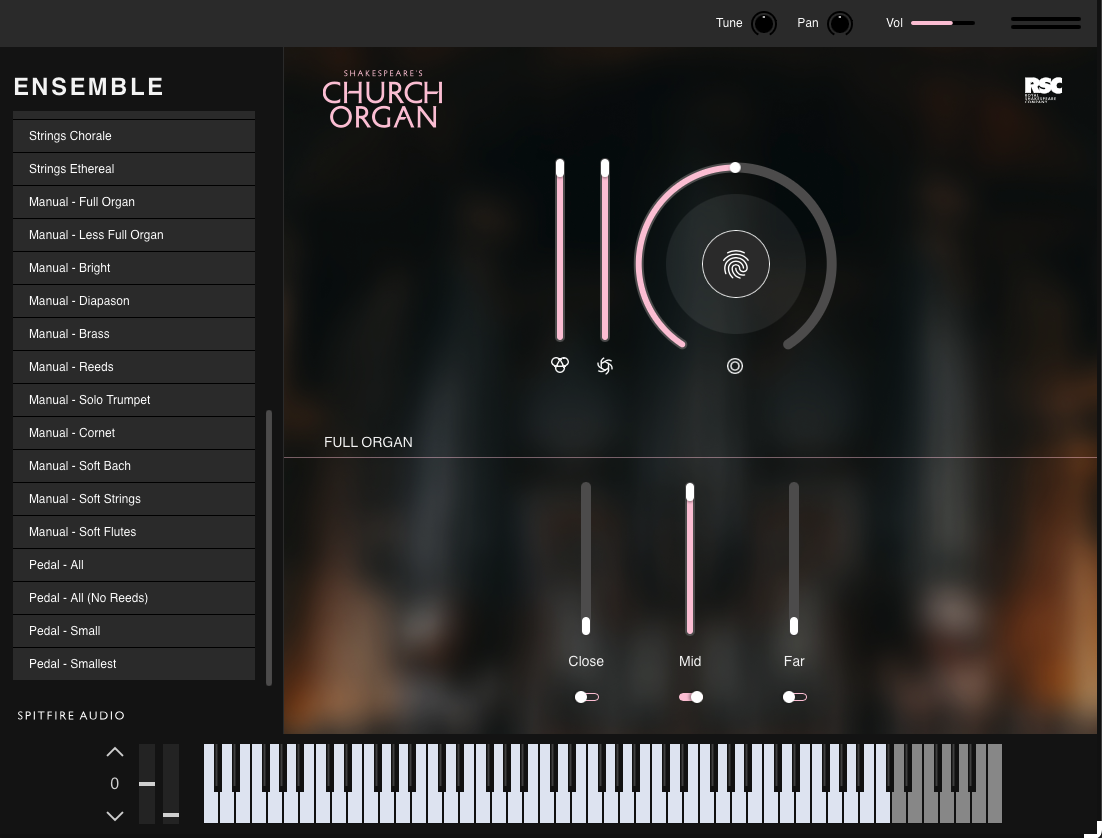Choose Manual - Less Full Organ preset
This screenshot has width=1102, height=838.
coord(134,235)
